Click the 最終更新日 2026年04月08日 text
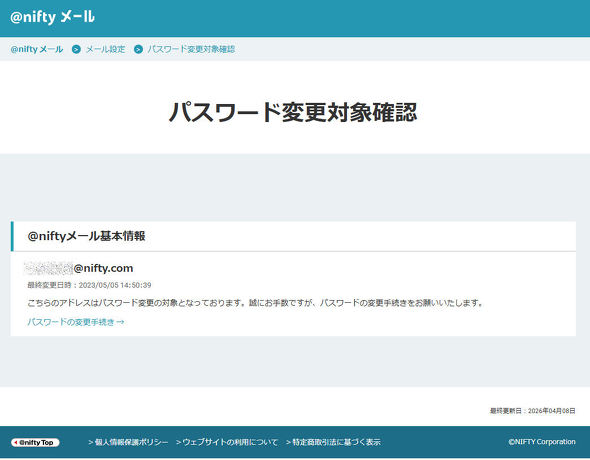Screen dimensions: 590x460 [532, 411]
